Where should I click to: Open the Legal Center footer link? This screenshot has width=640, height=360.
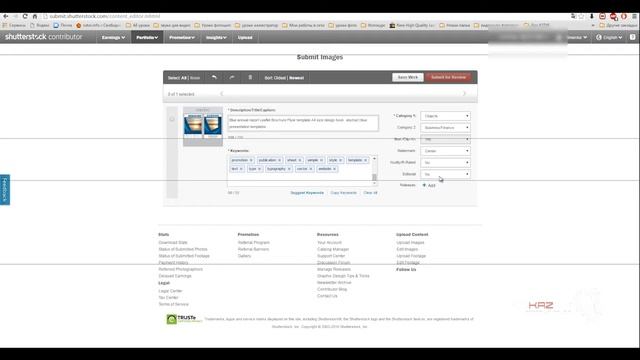pyautogui.click(x=170, y=291)
